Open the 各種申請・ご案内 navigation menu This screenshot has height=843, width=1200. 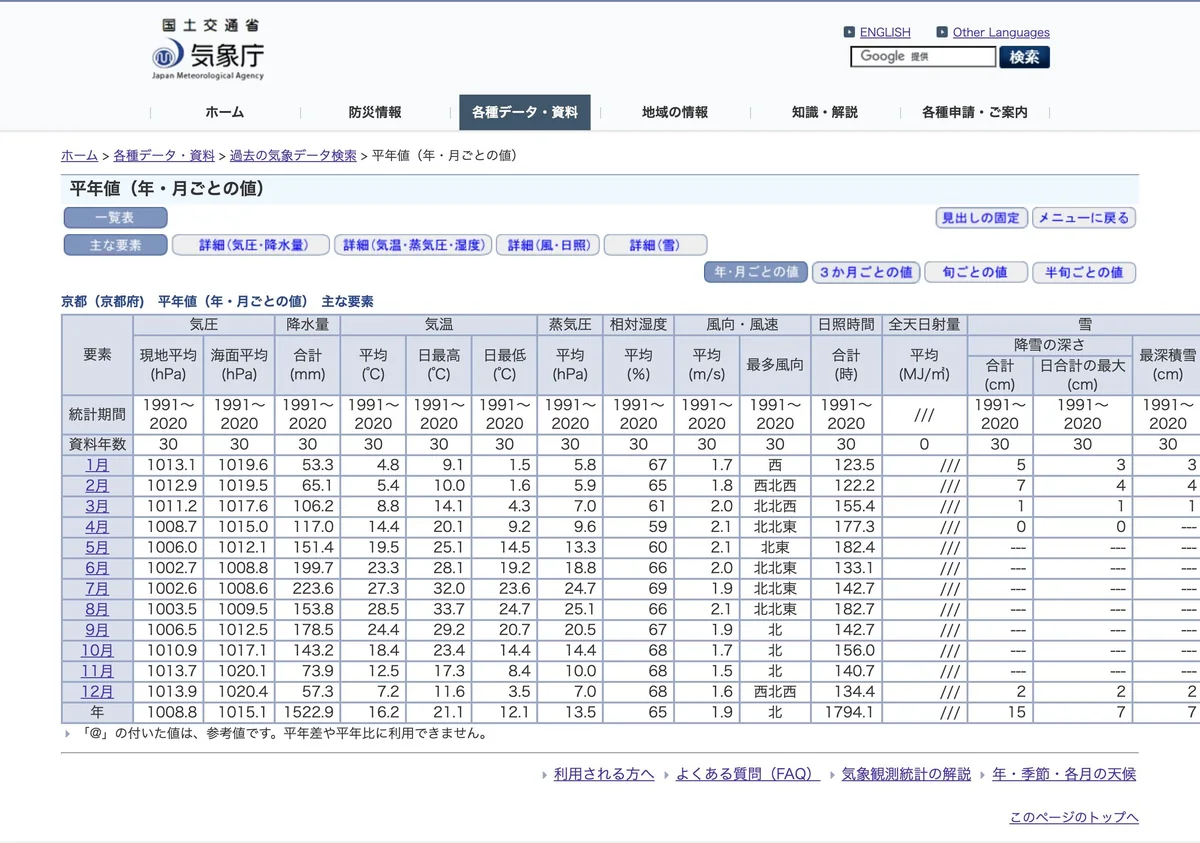click(x=975, y=112)
